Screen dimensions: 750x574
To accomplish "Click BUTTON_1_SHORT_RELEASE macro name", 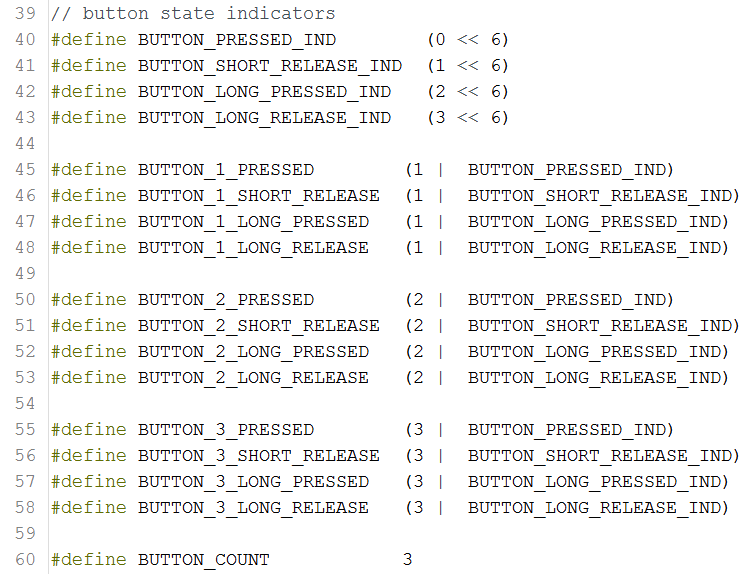I will [x=259, y=196].
